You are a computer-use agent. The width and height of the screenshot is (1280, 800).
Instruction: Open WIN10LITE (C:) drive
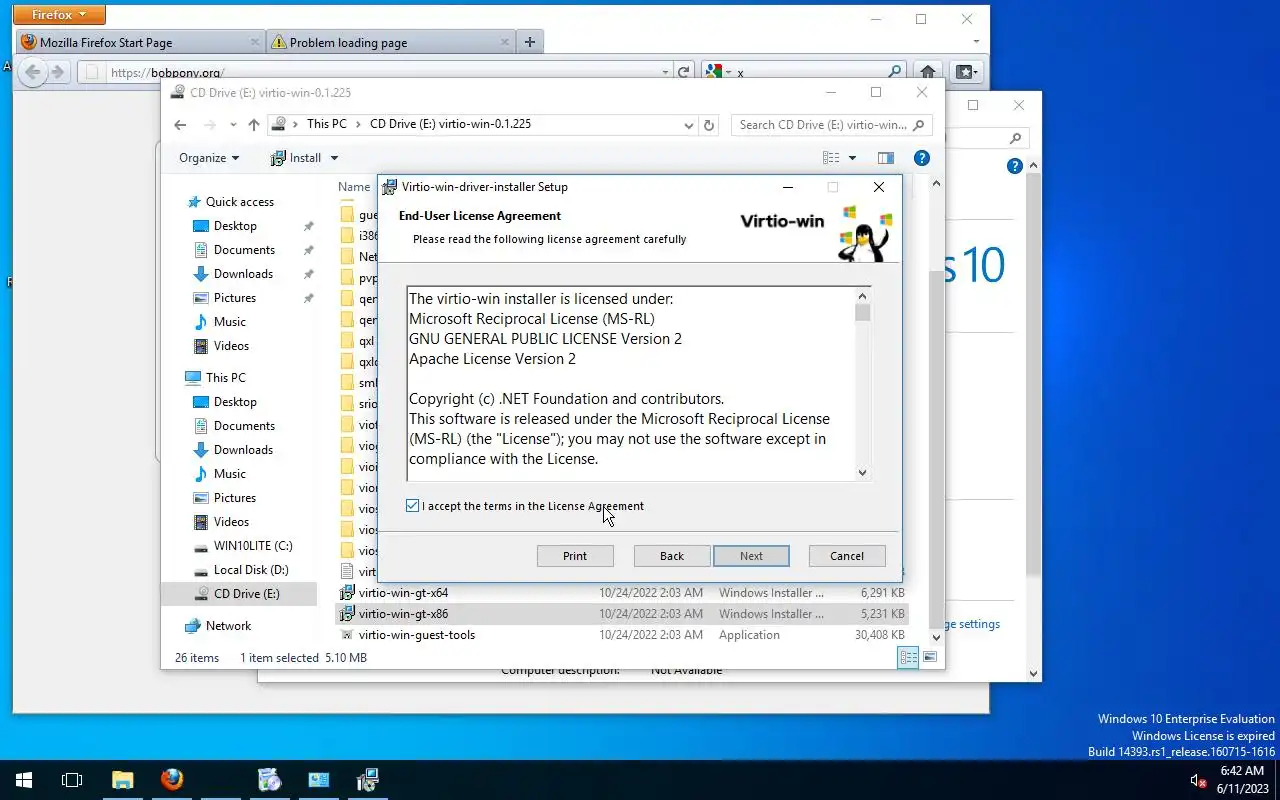click(x=253, y=546)
